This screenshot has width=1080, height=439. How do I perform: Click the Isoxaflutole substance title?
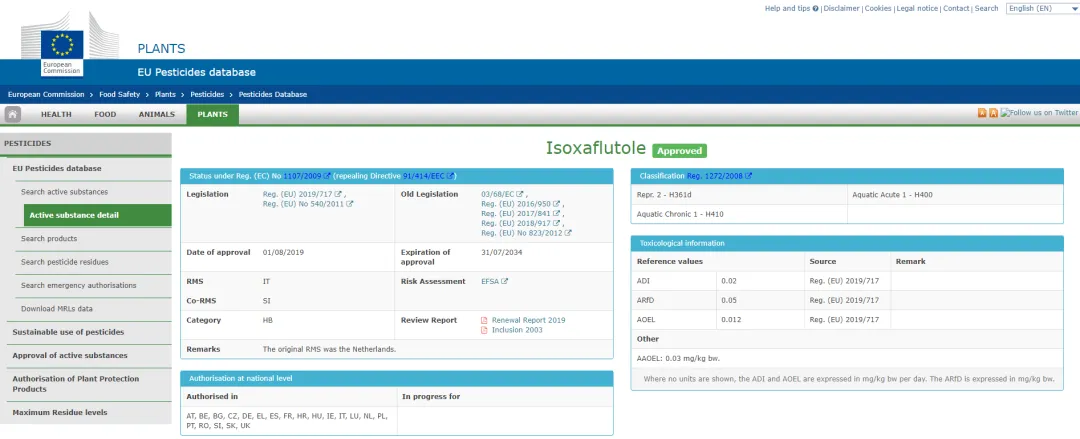(x=596, y=148)
